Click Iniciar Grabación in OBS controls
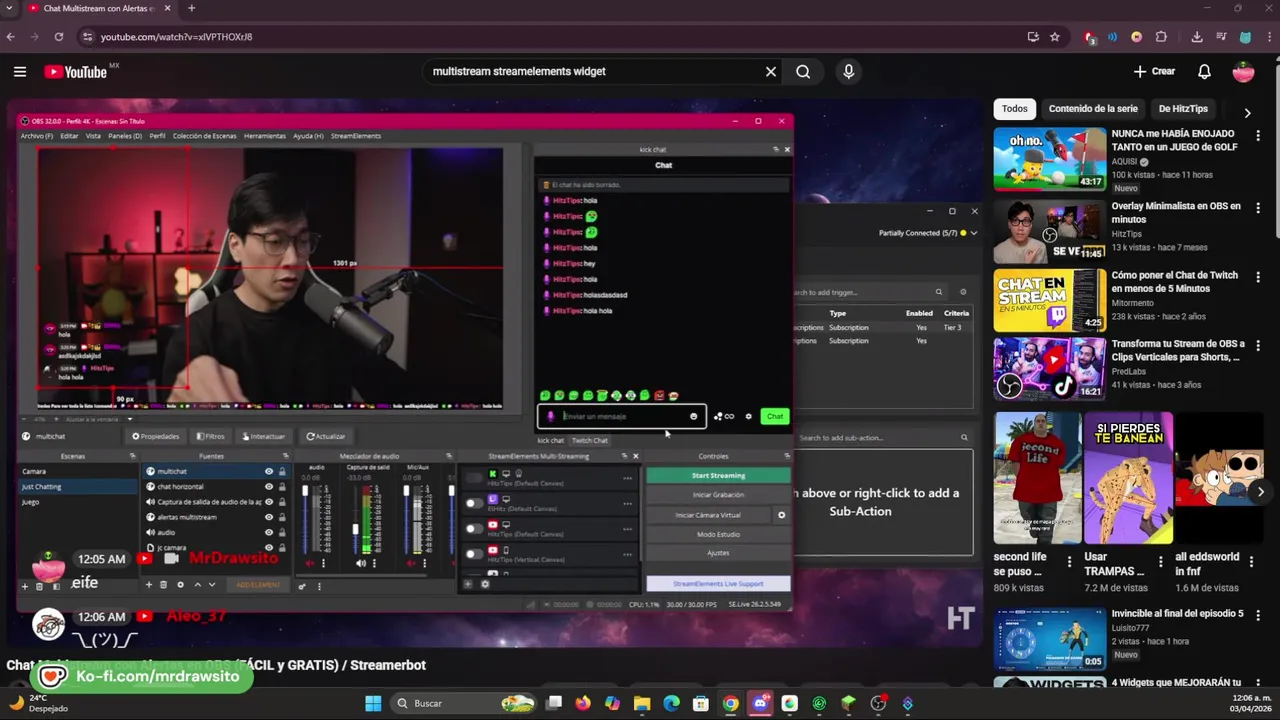 tap(718, 495)
